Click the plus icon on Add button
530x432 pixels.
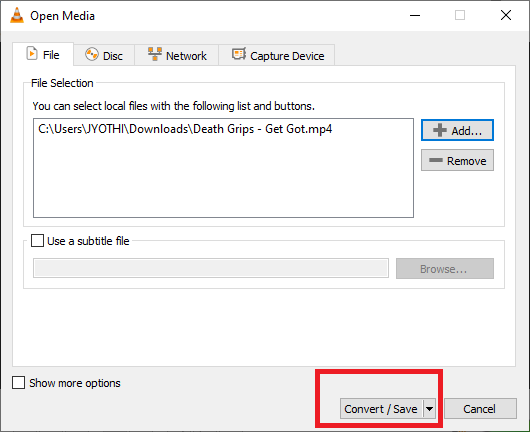pos(440,130)
